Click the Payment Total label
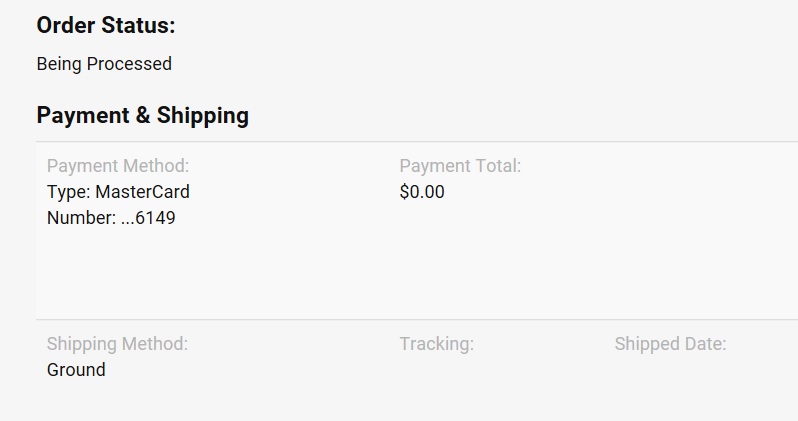798x421 pixels. coord(460,166)
